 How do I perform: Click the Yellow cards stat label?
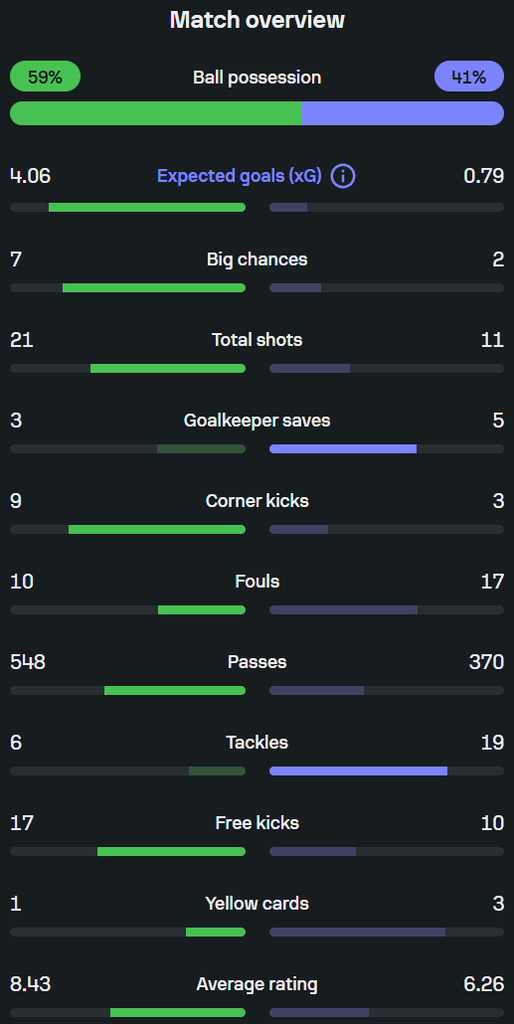257,903
